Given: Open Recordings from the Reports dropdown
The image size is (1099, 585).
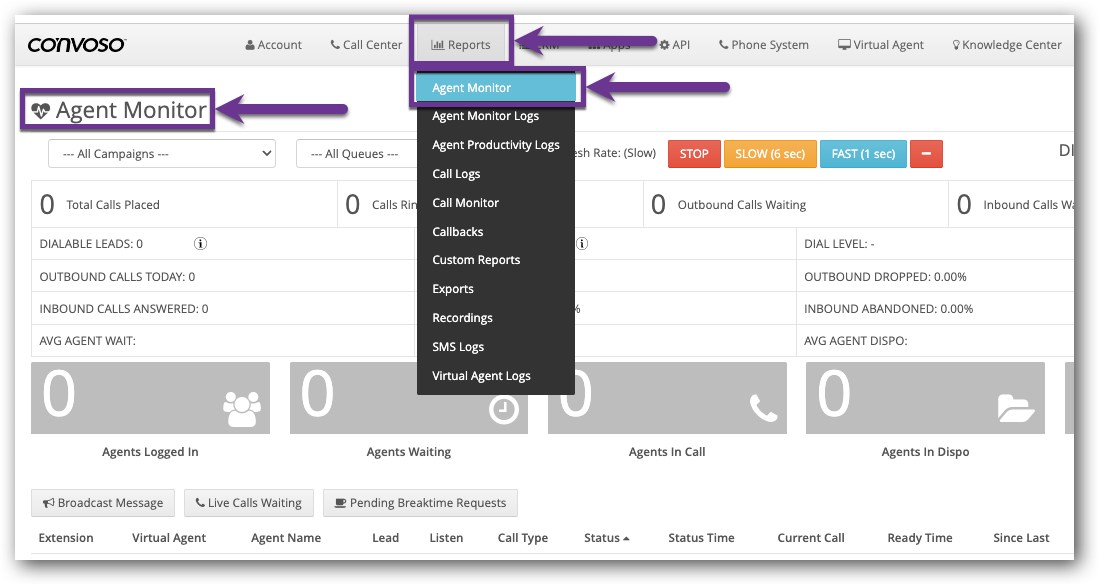Looking at the screenshot, I should 462,318.
